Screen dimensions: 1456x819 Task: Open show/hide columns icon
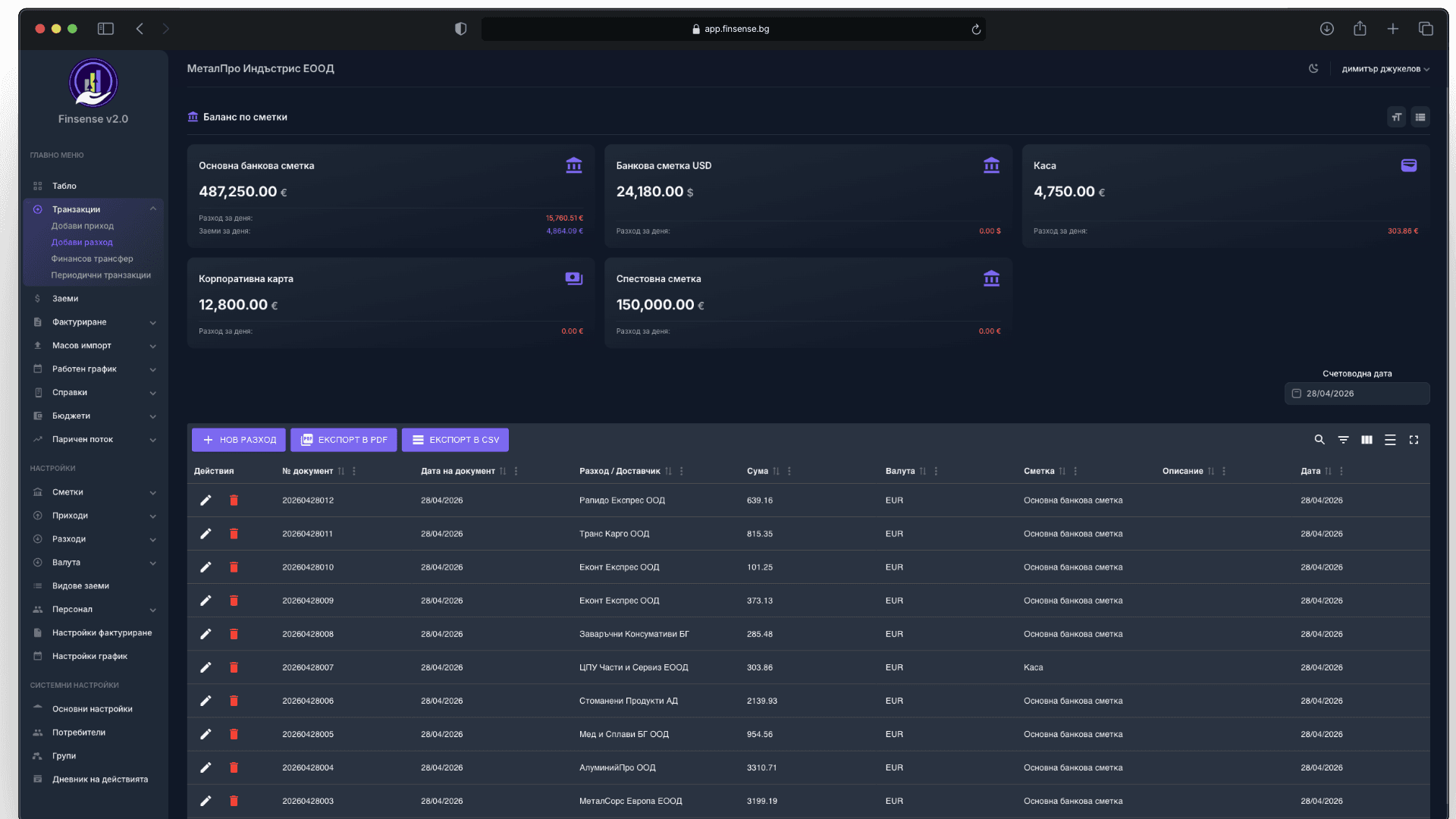click(x=1367, y=440)
